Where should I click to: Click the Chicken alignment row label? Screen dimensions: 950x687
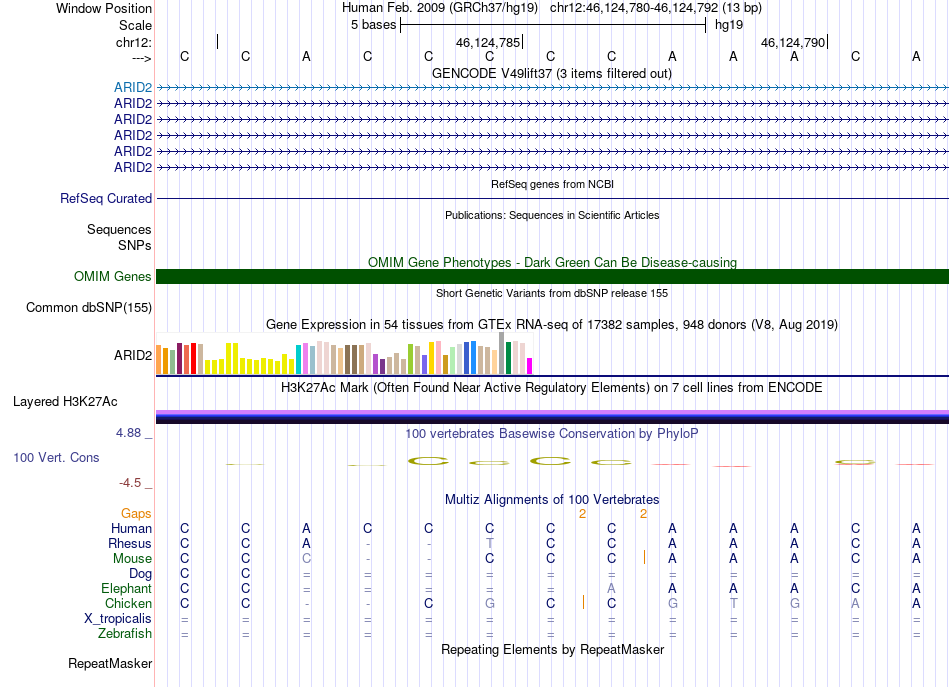tap(128, 603)
